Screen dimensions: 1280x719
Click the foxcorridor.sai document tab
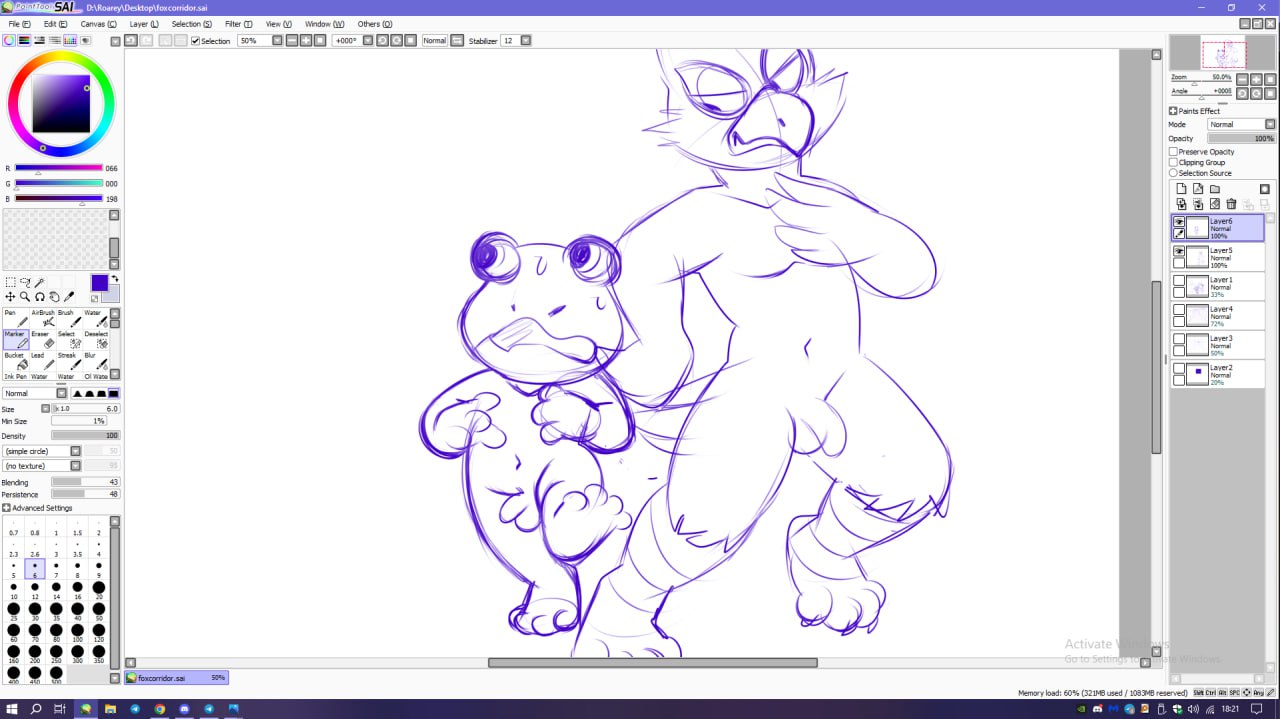click(162, 678)
